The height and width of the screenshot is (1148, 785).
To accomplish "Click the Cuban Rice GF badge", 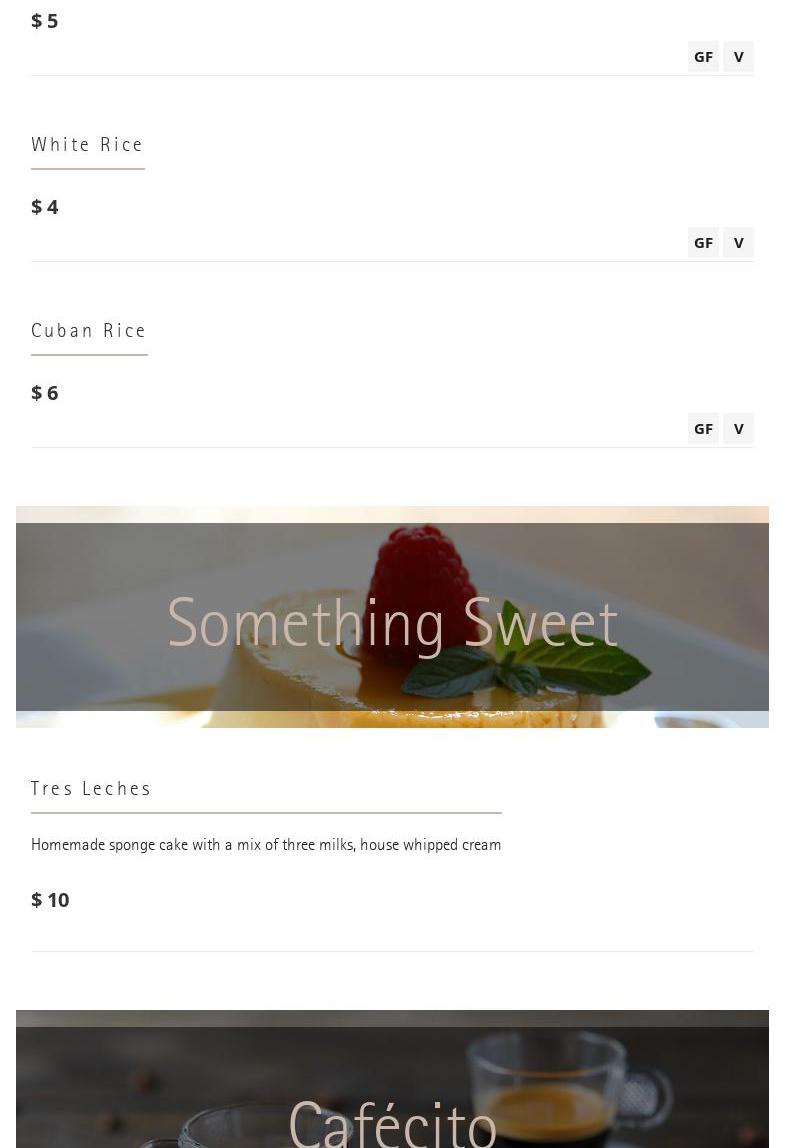I will (x=703, y=429).
